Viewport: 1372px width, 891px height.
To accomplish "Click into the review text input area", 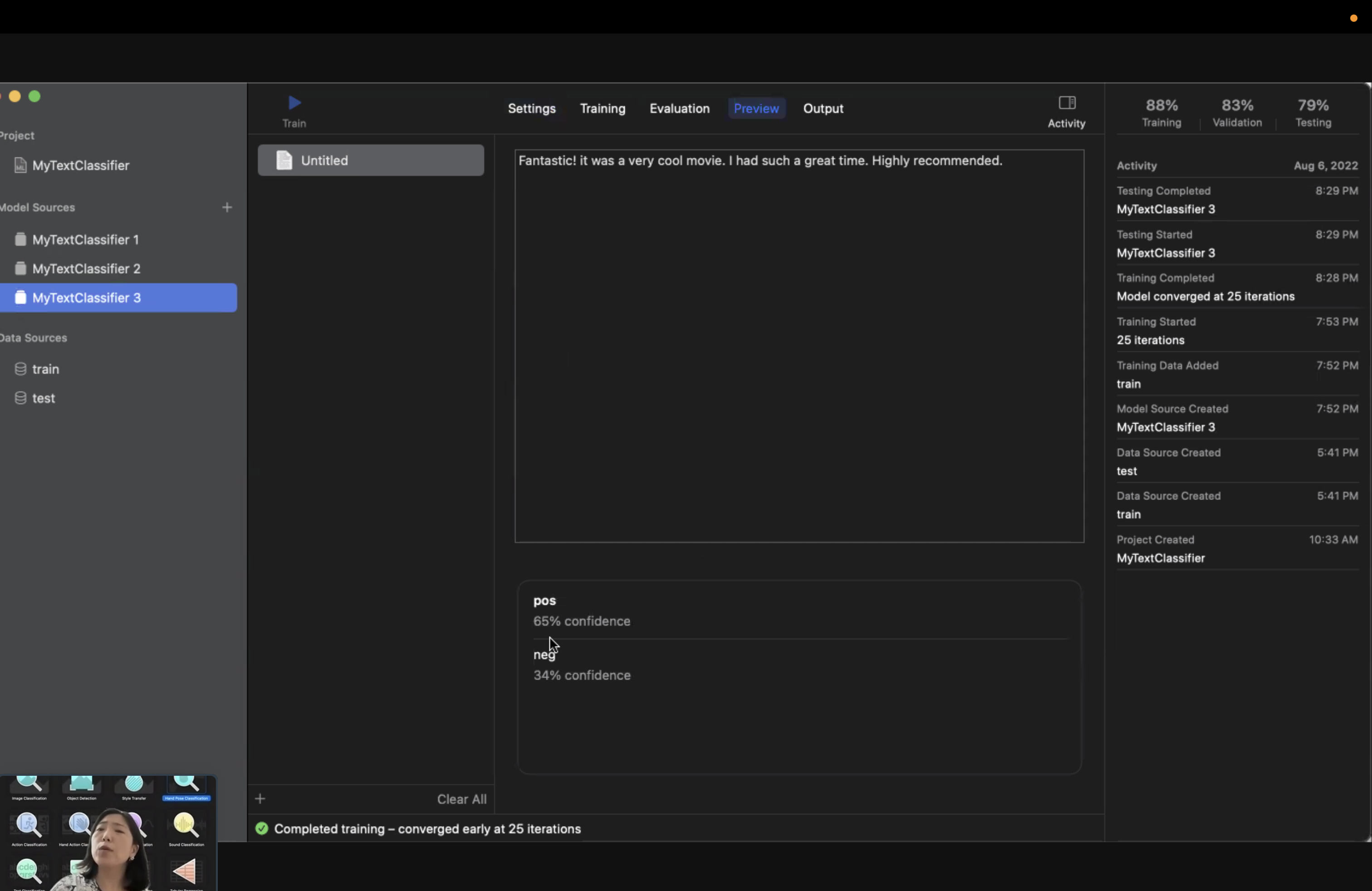I will coord(799,346).
